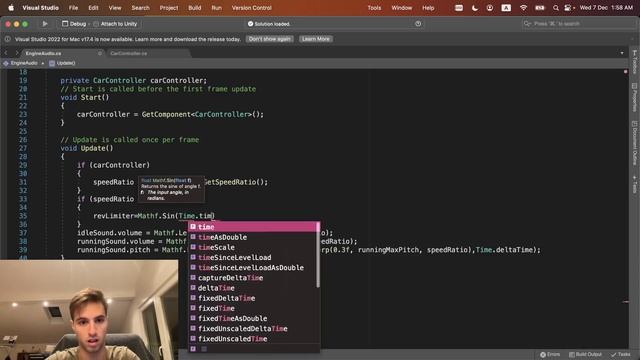The width and height of the screenshot is (640, 360).
Task: Select 'fixedUnscaledTime' completion item
Action: [253, 339]
